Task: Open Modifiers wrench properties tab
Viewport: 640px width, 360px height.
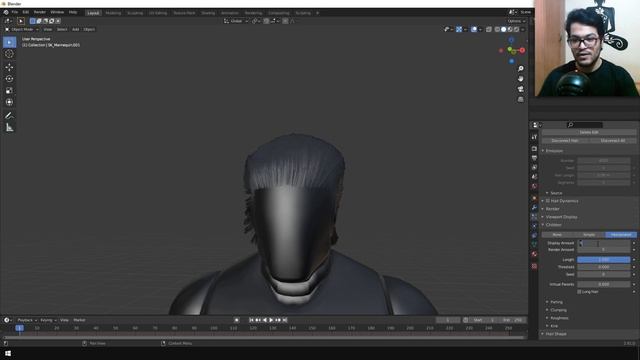Action: [534, 207]
